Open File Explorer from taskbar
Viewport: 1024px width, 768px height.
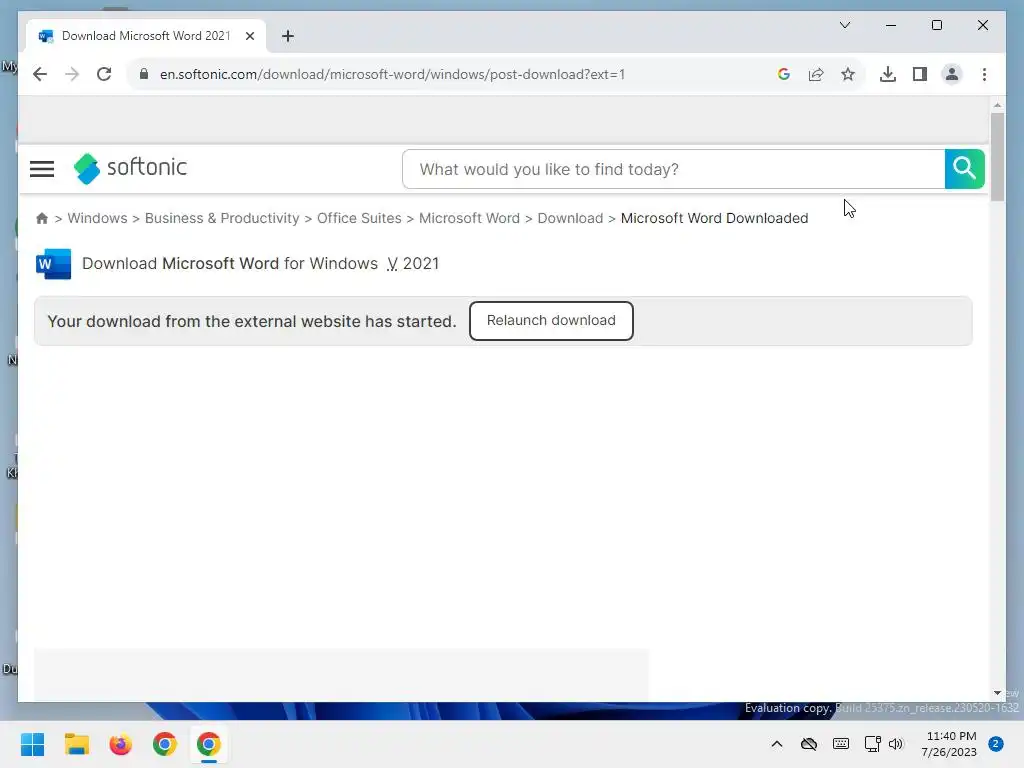click(76, 744)
